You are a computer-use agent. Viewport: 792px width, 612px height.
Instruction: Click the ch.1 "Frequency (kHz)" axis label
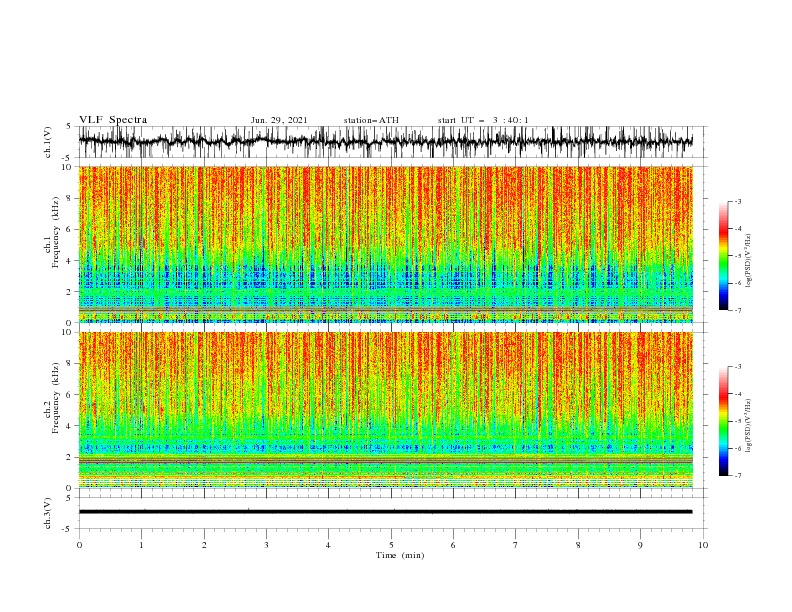point(56,232)
